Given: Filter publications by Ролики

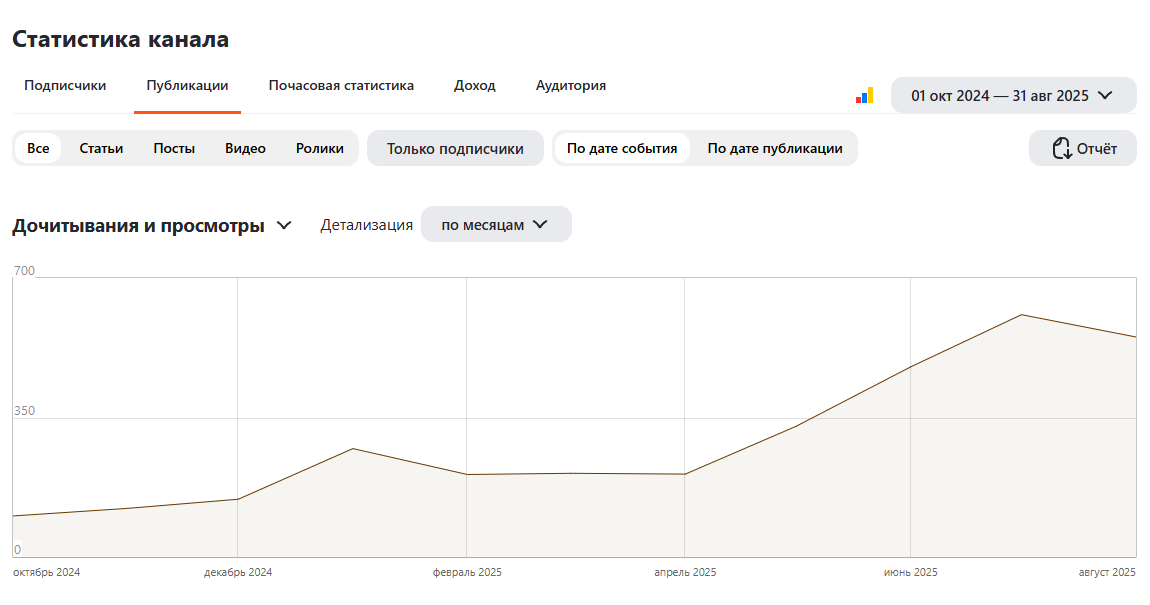Looking at the screenshot, I should (x=320, y=148).
